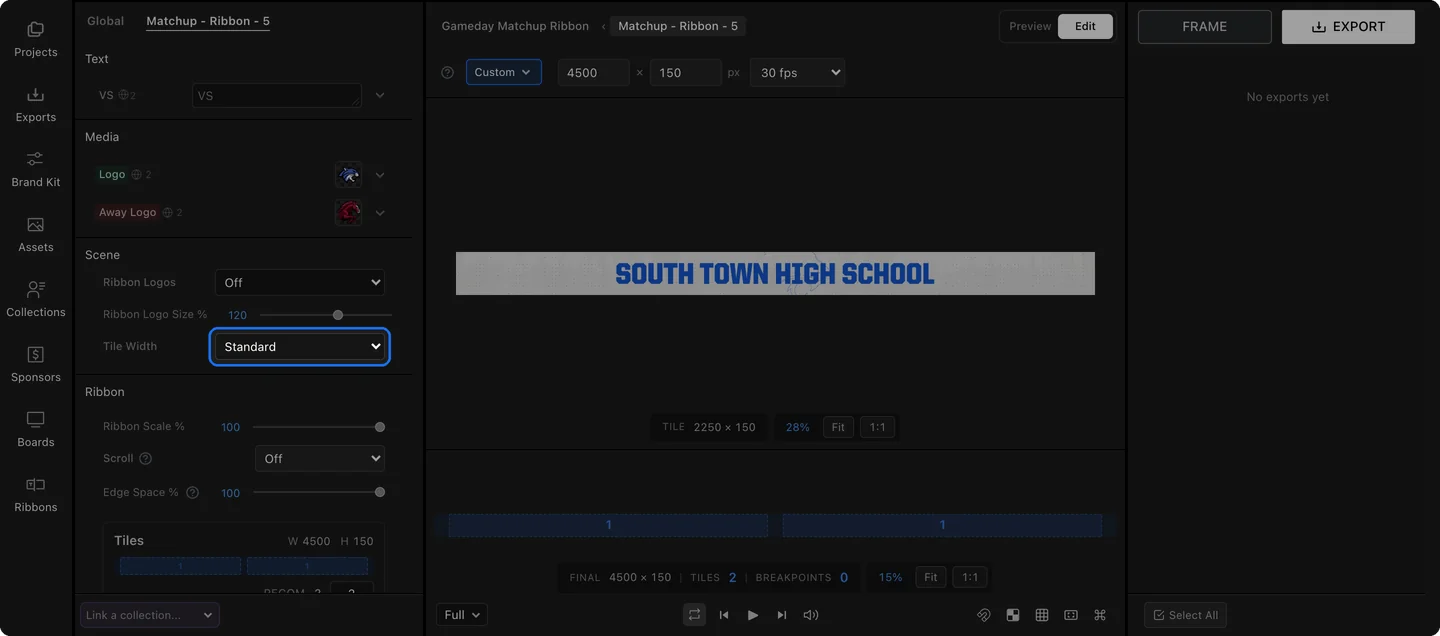Switch to Preview mode

pyautogui.click(x=1030, y=26)
